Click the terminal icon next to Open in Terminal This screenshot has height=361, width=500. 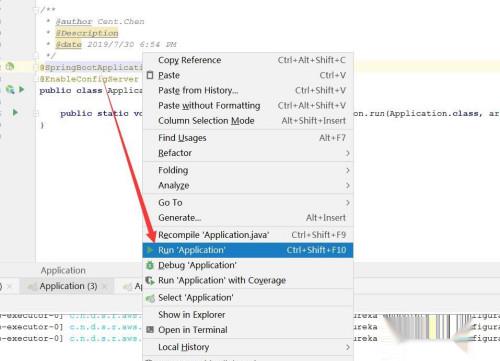pos(150,330)
